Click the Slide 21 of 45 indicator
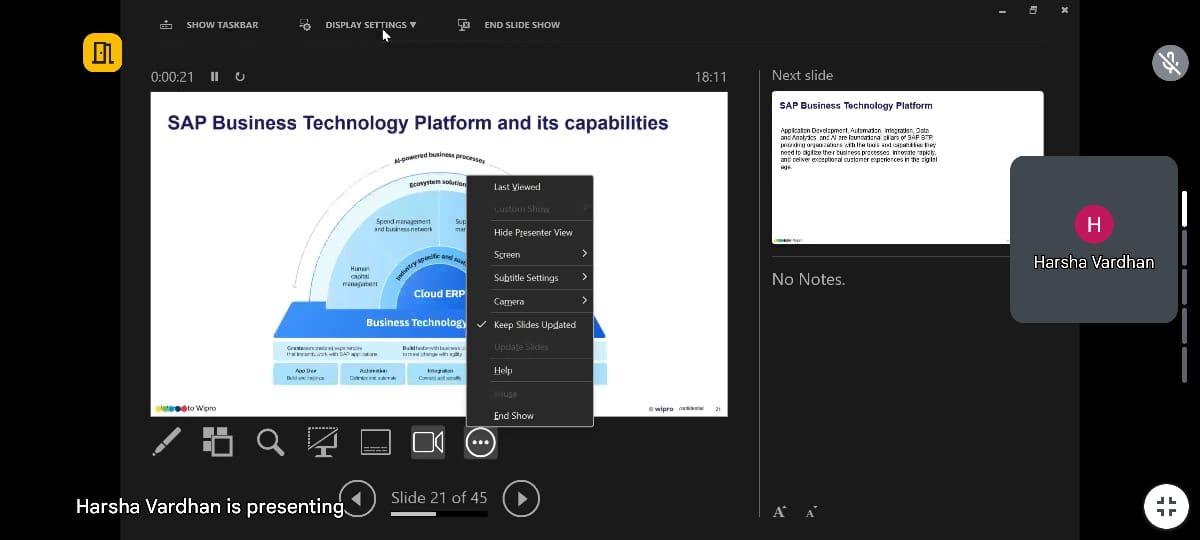Image resolution: width=1200 pixels, height=540 pixels. pyautogui.click(x=439, y=497)
